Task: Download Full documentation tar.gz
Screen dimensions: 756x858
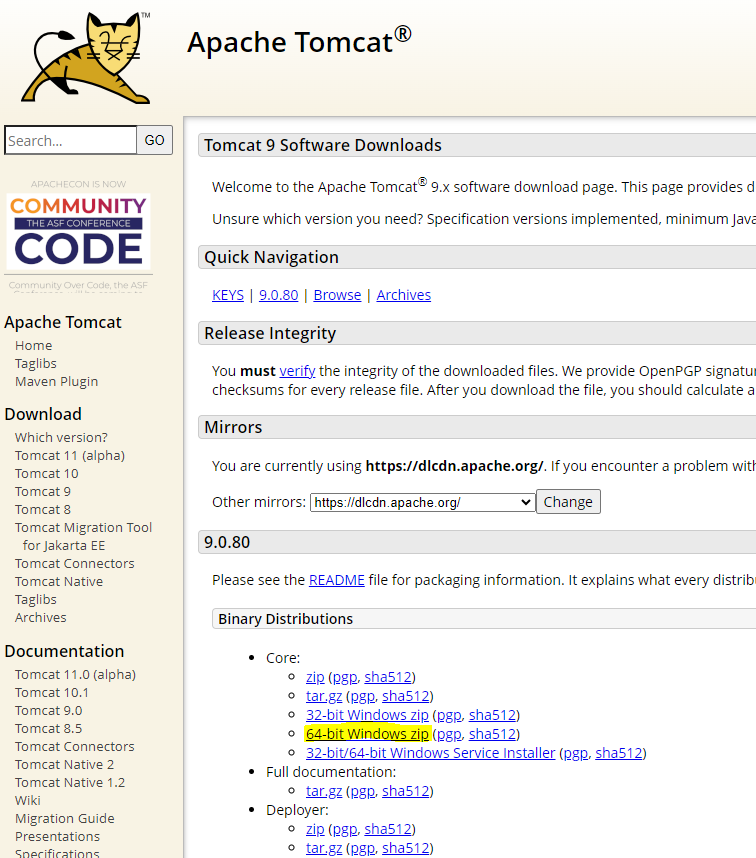Action: pos(324,791)
